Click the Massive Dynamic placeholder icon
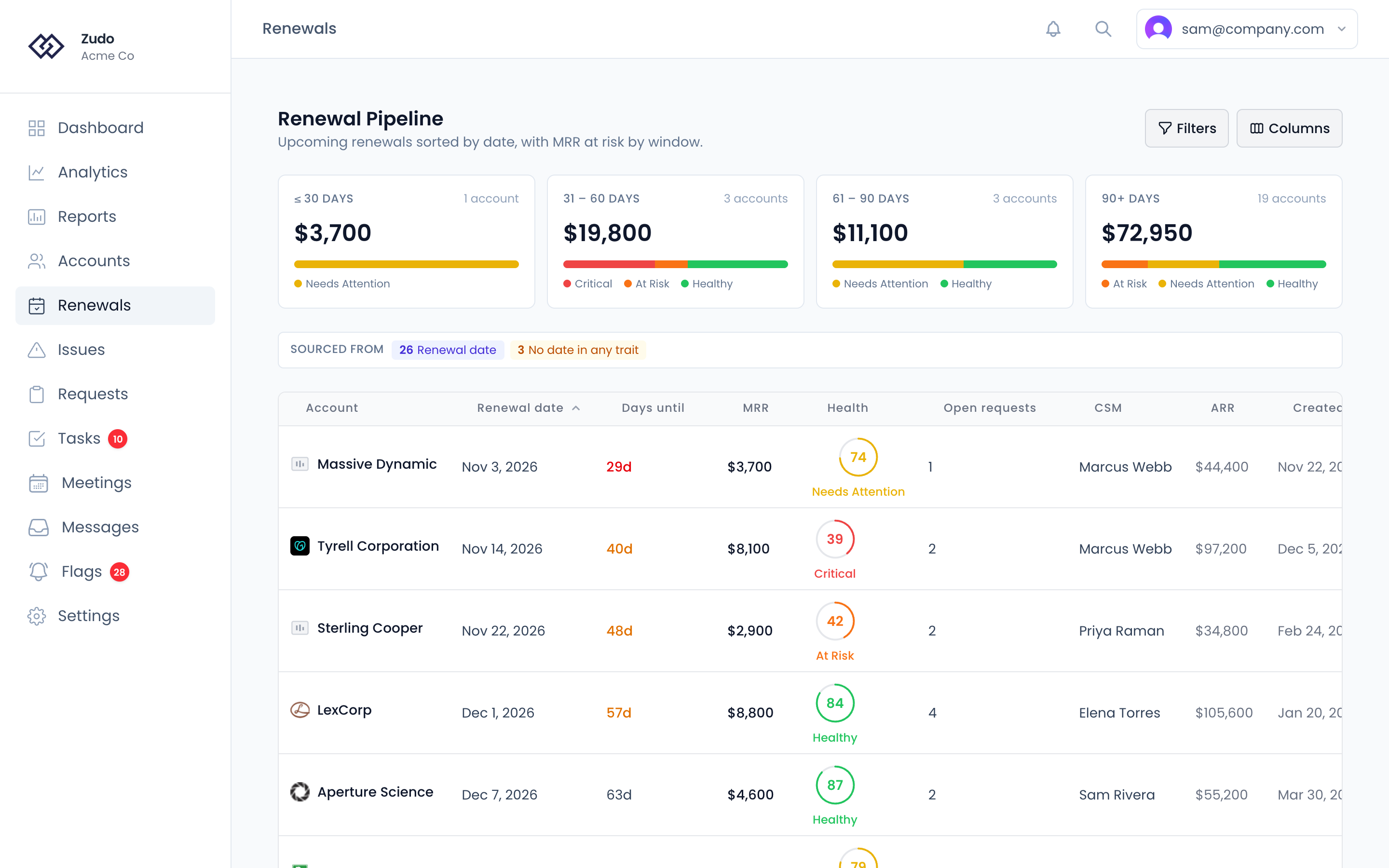Screen dimensions: 1389x868 (x=300, y=464)
